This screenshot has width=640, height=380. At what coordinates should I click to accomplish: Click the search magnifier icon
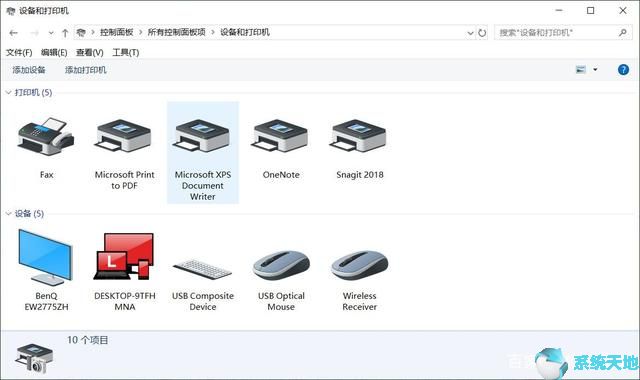(622, 32)
